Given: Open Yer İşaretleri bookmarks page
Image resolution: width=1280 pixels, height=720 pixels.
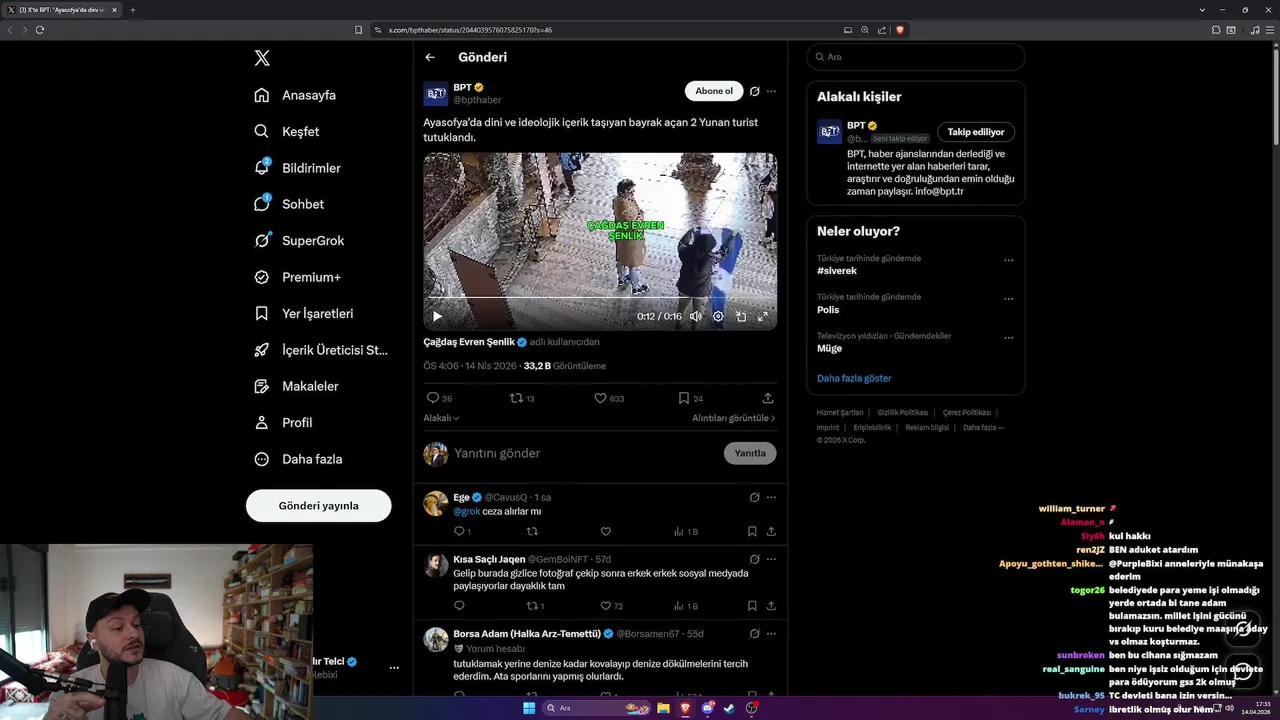Looking at the screenshot, I should [x=303, y=313].
